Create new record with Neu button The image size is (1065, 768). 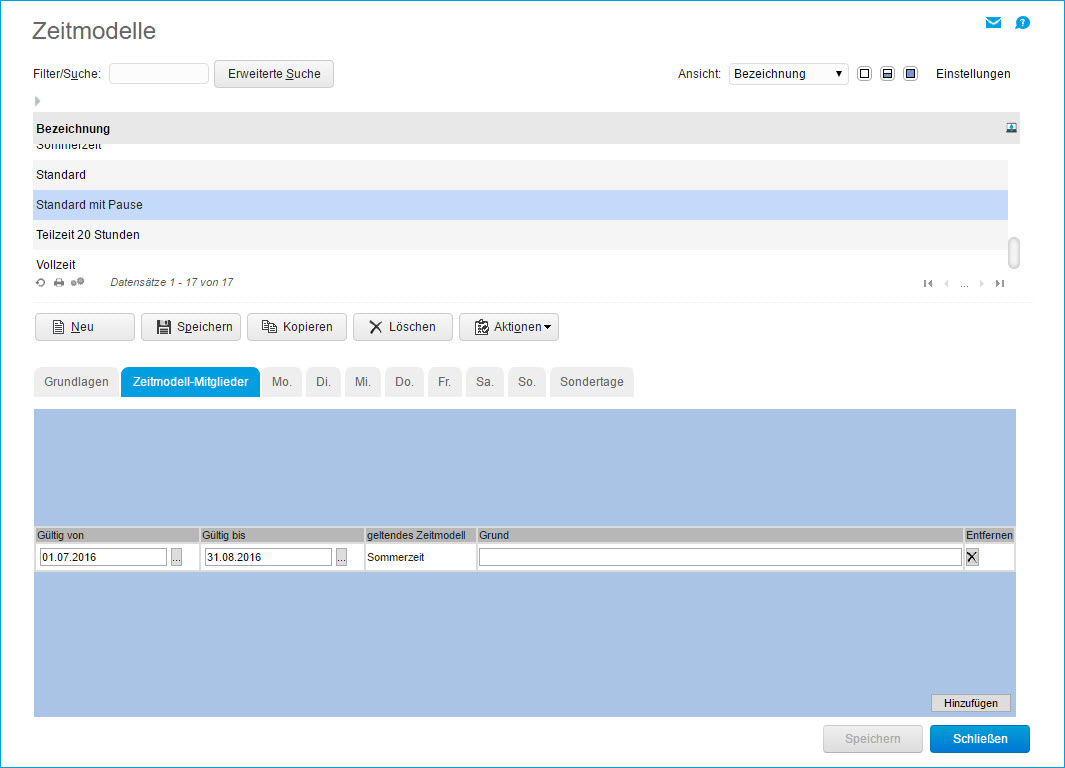pos(85,327)
